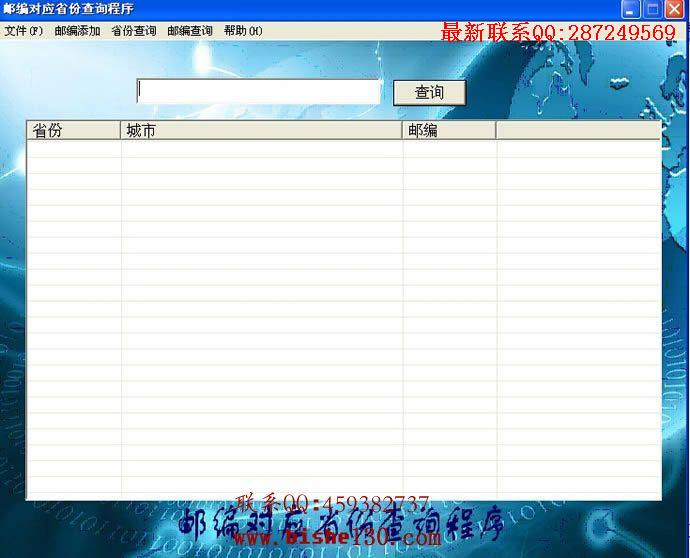Click the window title bar text
The width and height of the screenshot is (690, 558).
68,9
